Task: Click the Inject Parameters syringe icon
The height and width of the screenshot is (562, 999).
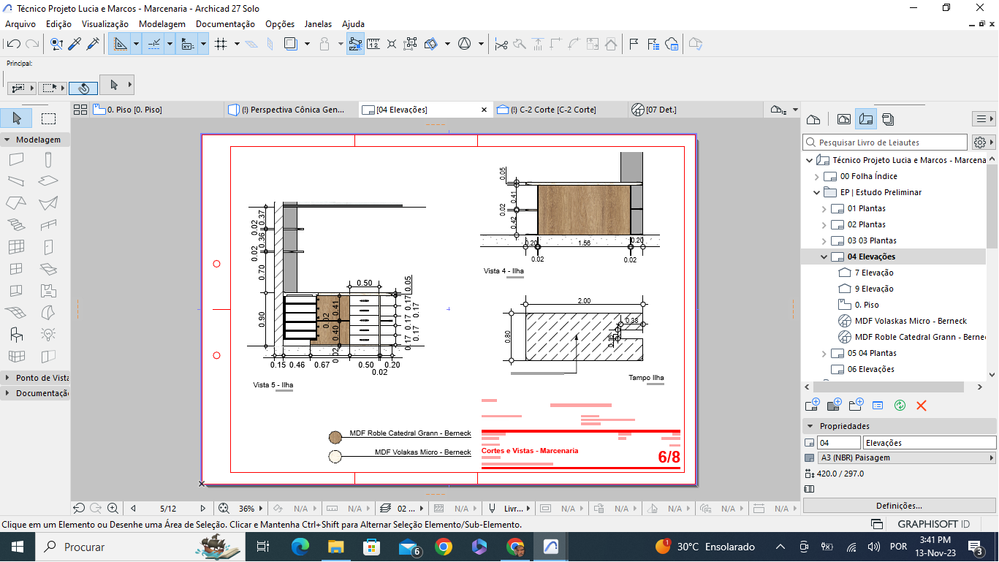Action: point(93,44)
